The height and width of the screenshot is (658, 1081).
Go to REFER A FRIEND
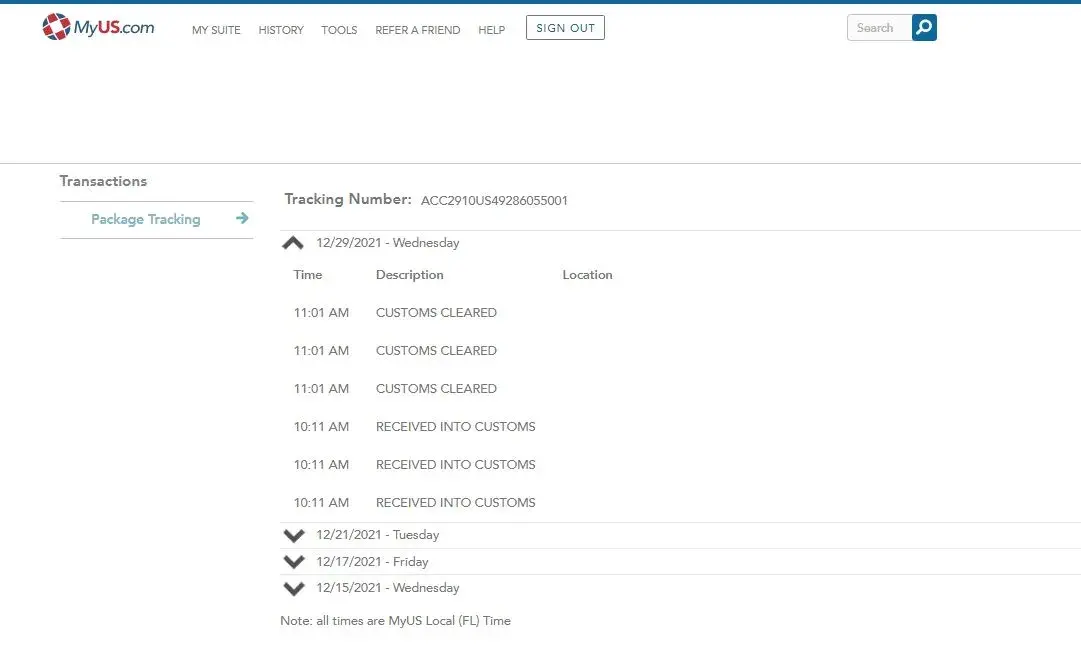tap(417, 30)
